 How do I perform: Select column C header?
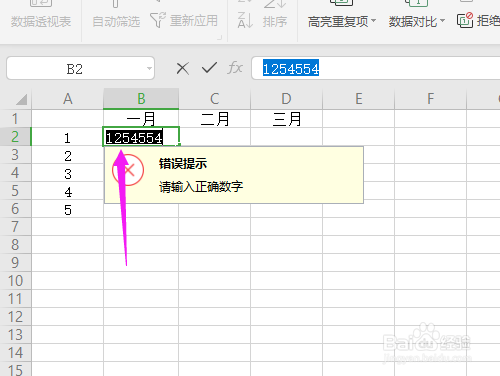pyautogui.click(x=215, y=99)
